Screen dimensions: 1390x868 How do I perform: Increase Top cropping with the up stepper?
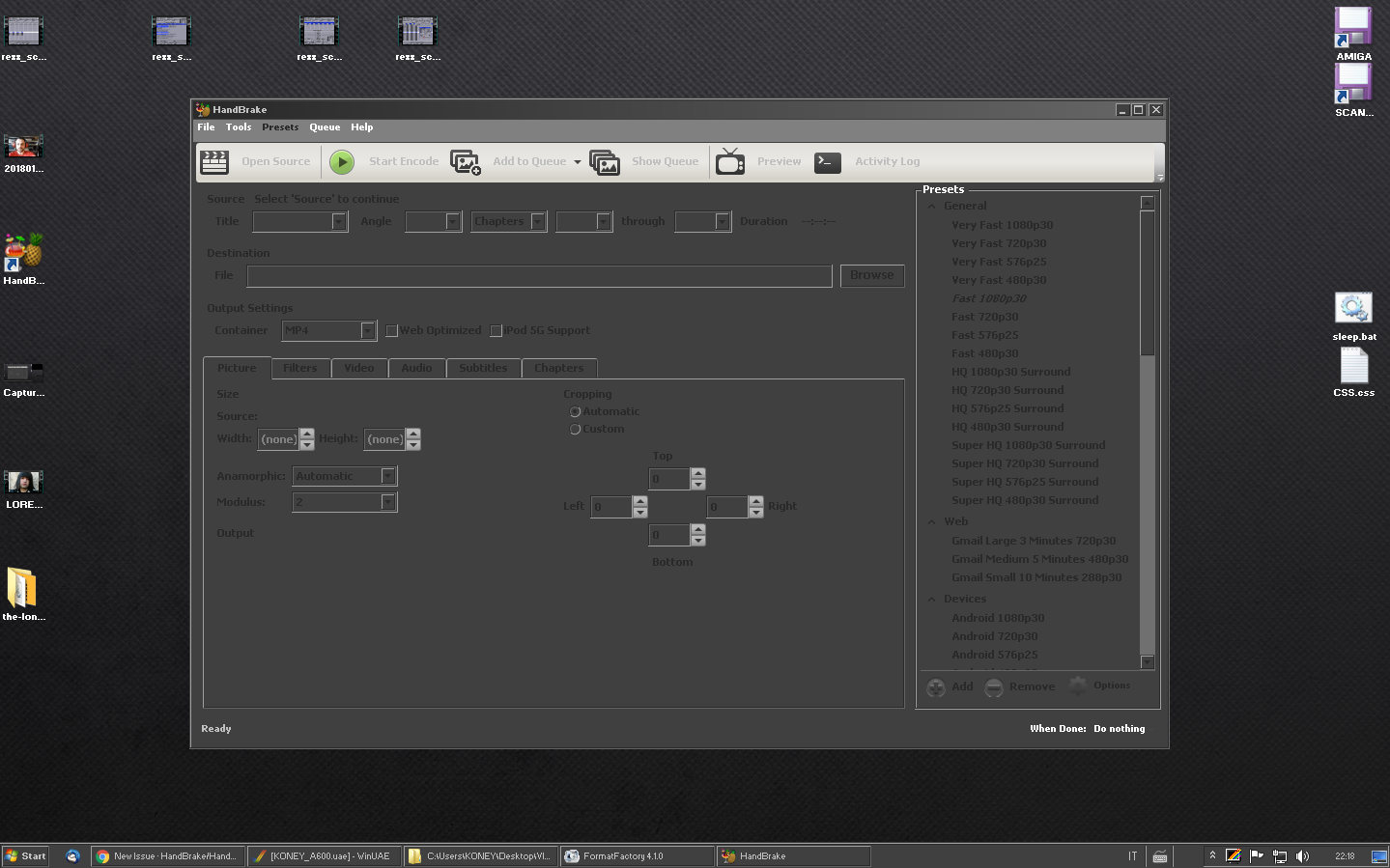[698, 473]
